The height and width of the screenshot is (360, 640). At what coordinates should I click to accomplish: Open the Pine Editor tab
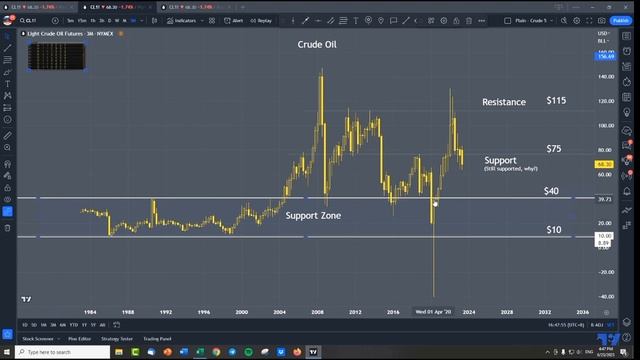click(80, 339)
